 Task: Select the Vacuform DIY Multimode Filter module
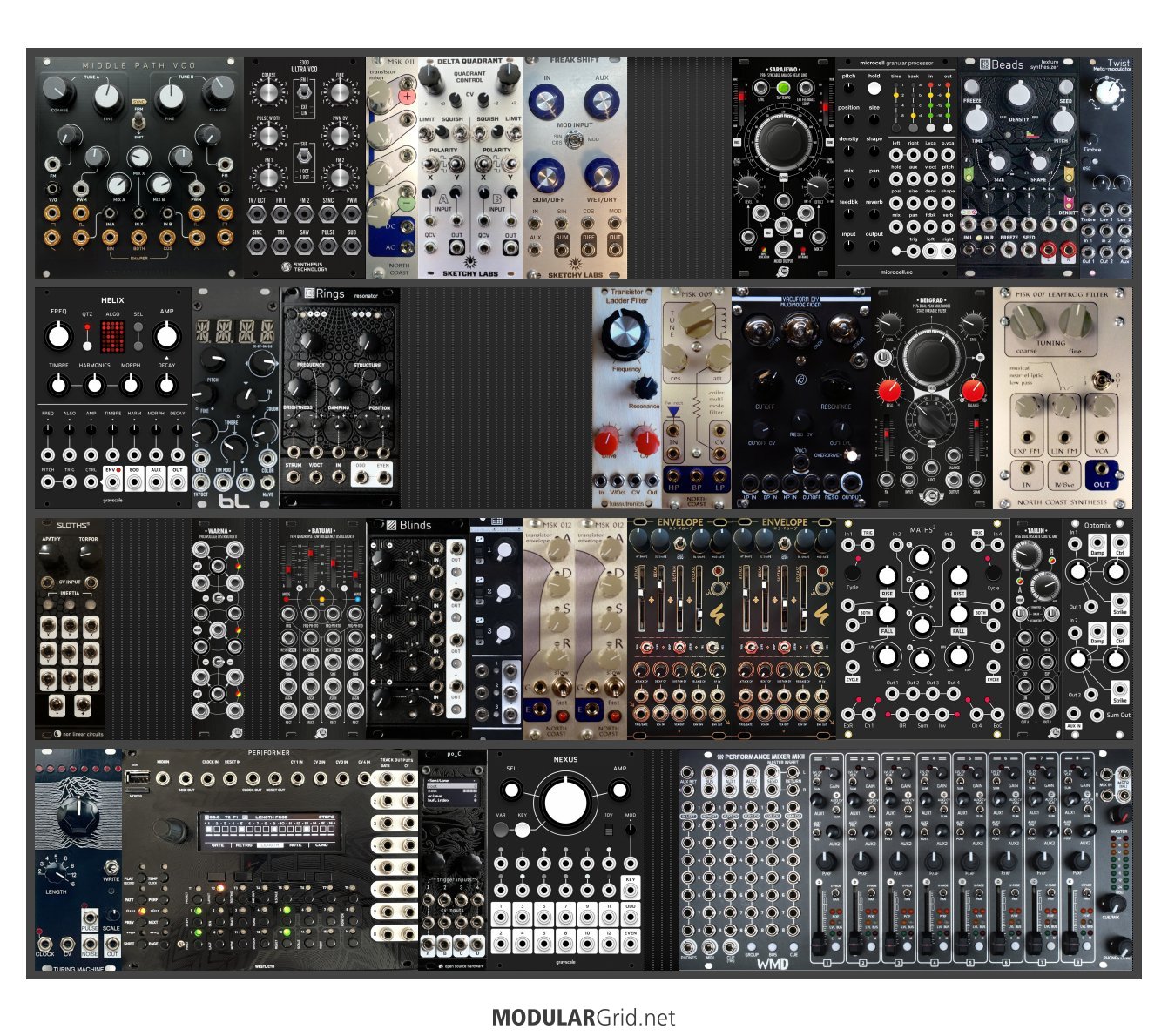pyautogui.click(x=801, y=399)
